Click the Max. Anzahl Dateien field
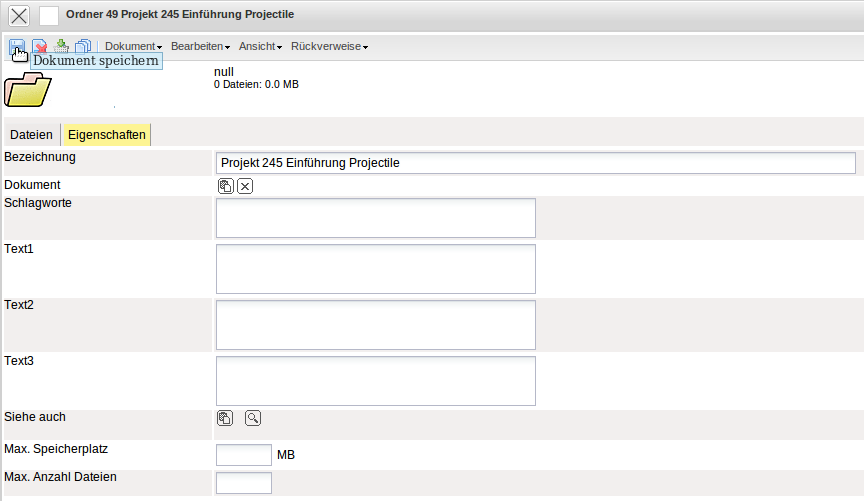864x501 pixels. click(x=243, y=483)
